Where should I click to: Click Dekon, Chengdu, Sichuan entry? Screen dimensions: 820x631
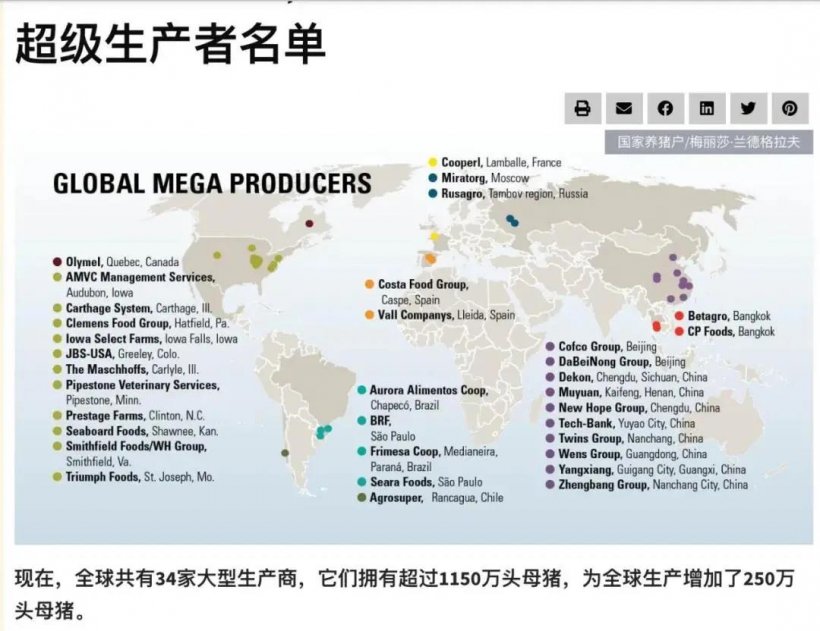pos(627,377)
